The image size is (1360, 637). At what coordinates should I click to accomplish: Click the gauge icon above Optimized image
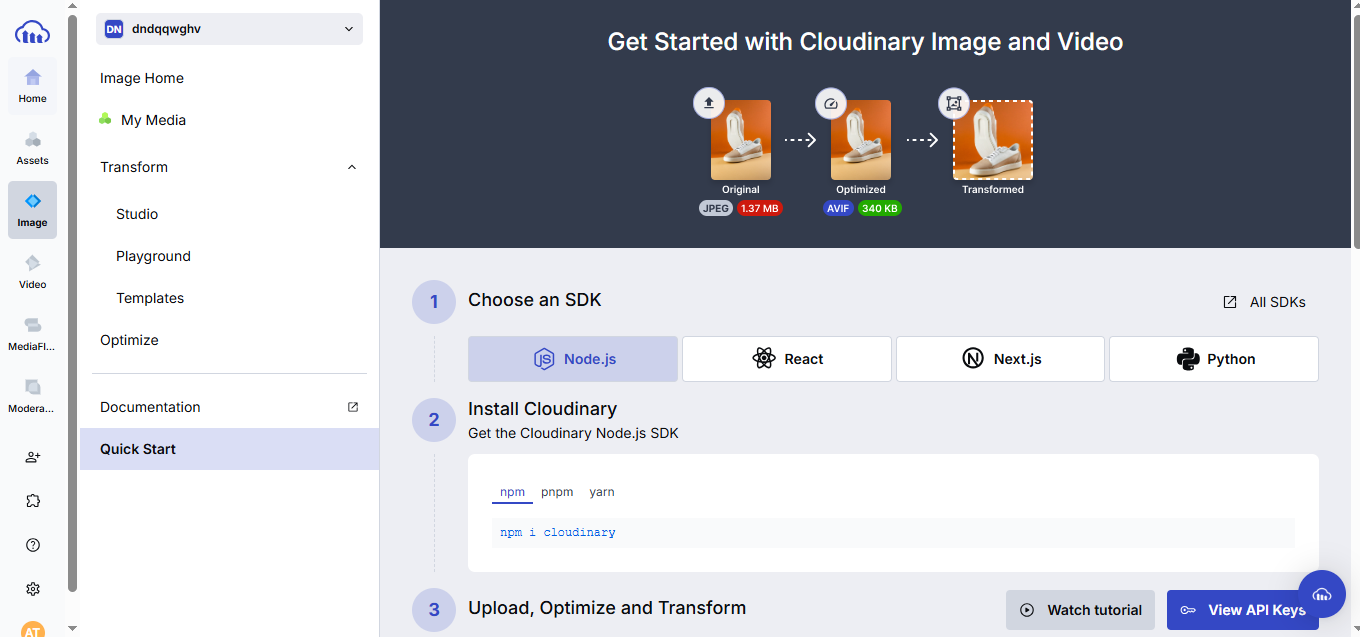830,103
